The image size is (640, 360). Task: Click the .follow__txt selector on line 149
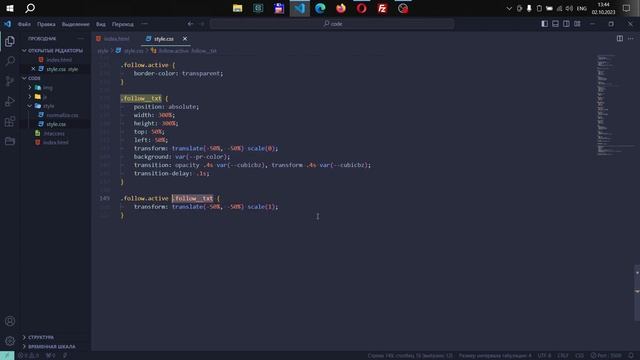point(192,198)
